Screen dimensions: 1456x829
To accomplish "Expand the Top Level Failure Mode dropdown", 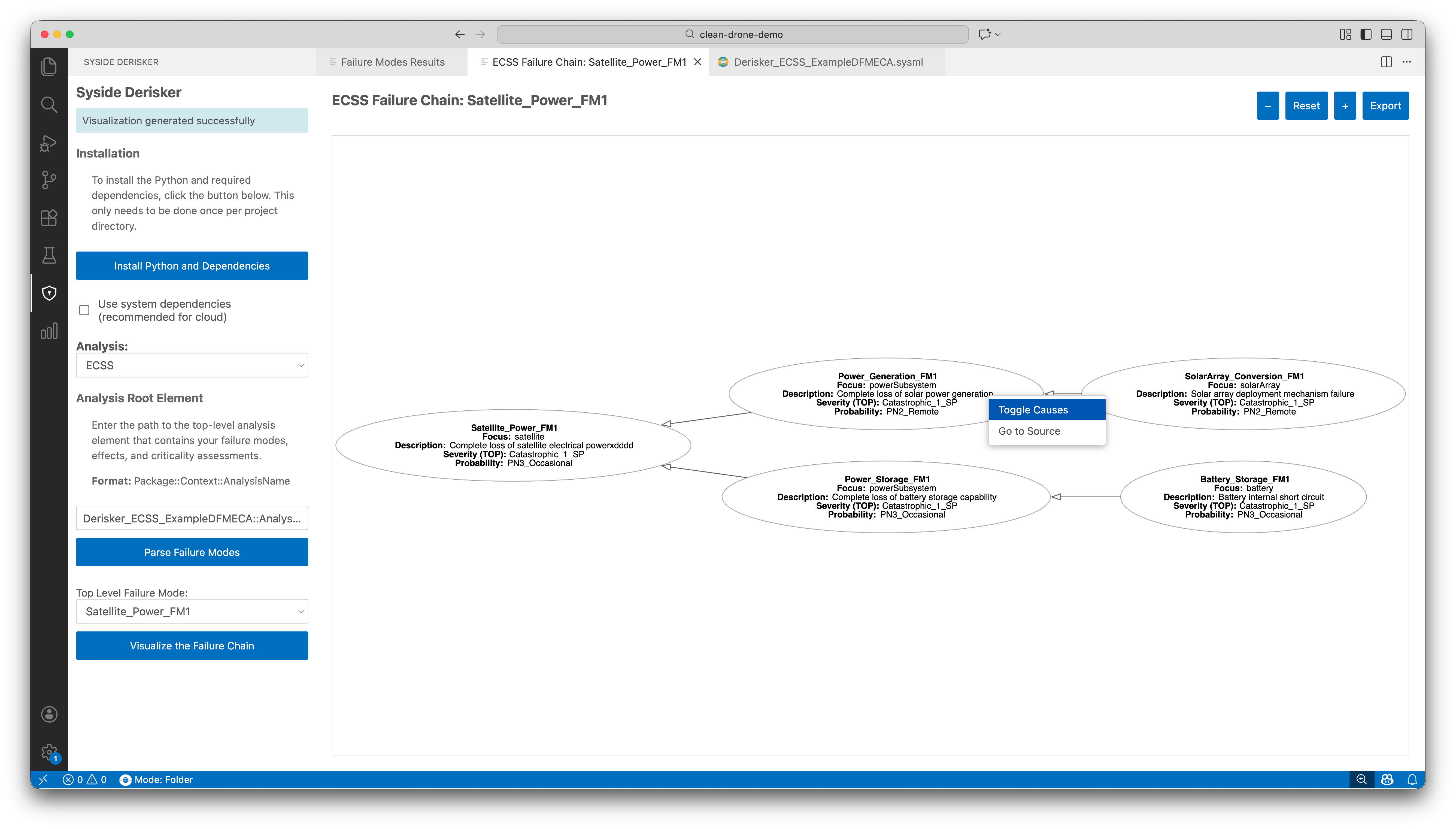I will pyautogui.click(x=192, y=611).
